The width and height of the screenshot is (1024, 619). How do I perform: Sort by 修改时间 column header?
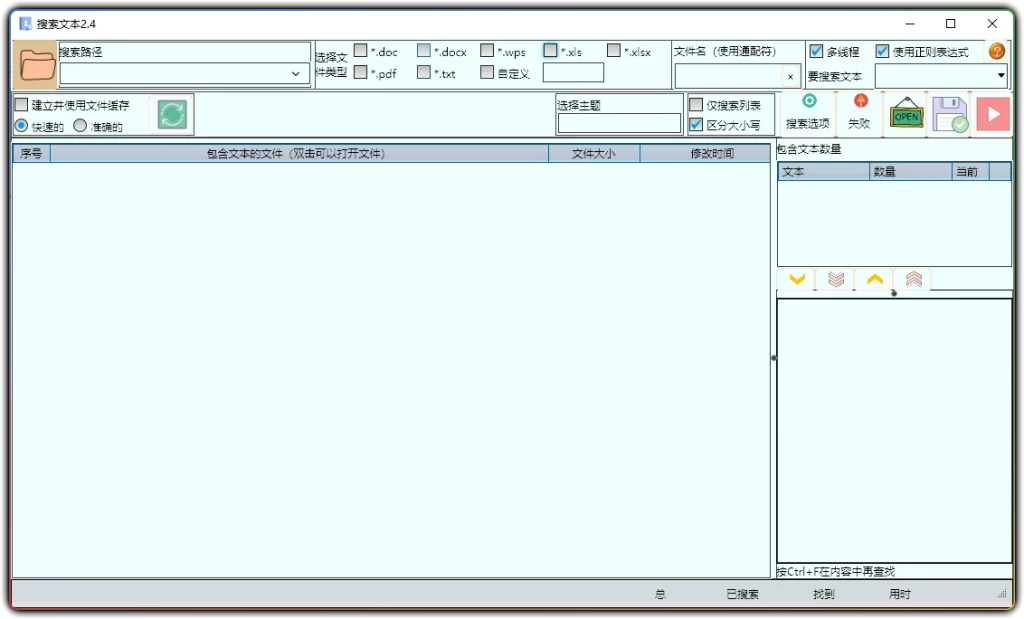point(705,153)
